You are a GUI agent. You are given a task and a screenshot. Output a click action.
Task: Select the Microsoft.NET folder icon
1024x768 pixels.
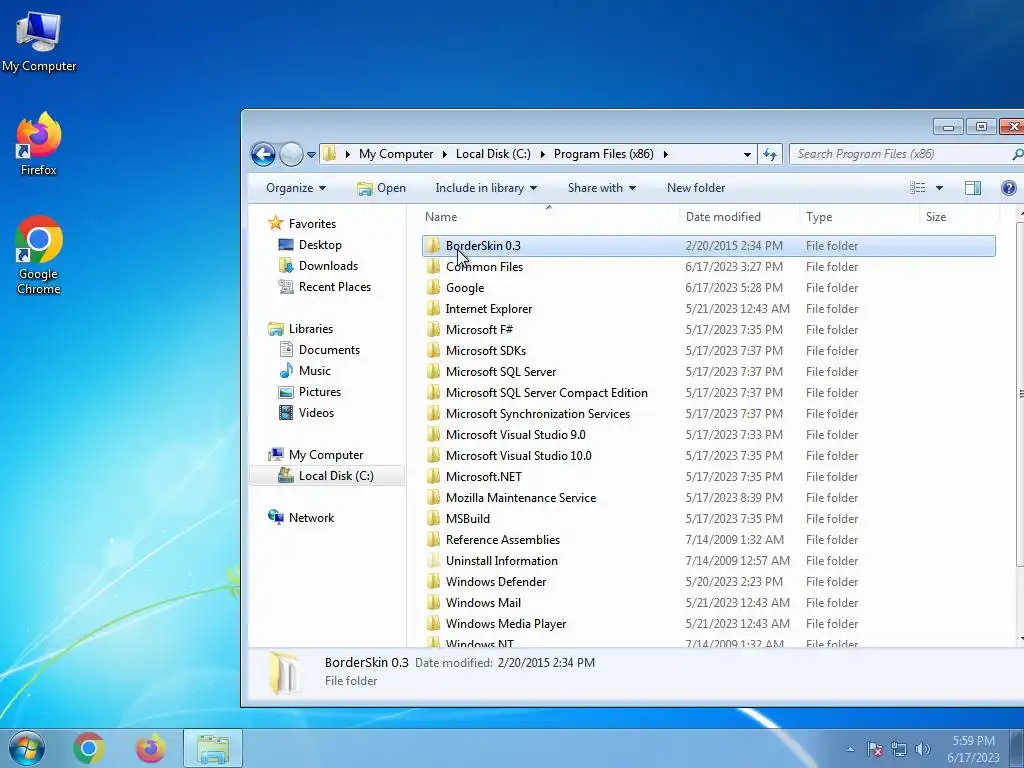(x=433, y=477)
